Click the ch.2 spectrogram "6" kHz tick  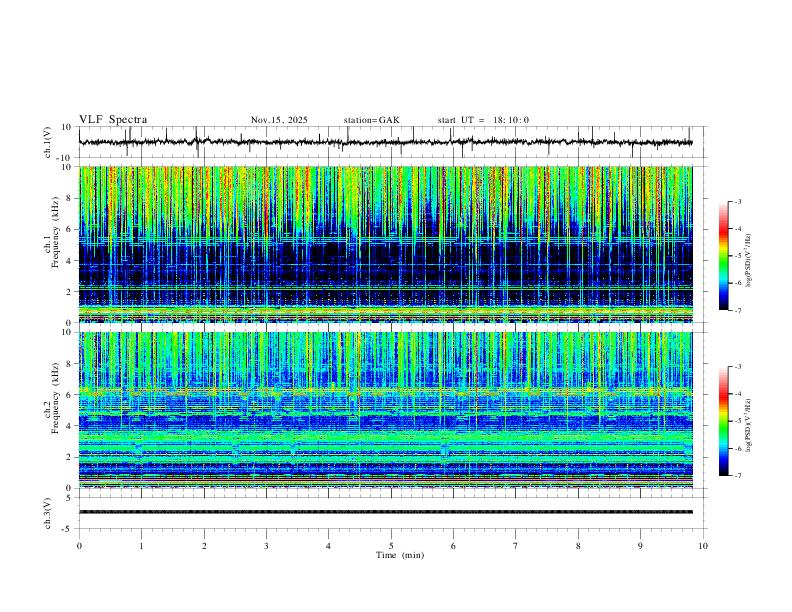(70, 395)
